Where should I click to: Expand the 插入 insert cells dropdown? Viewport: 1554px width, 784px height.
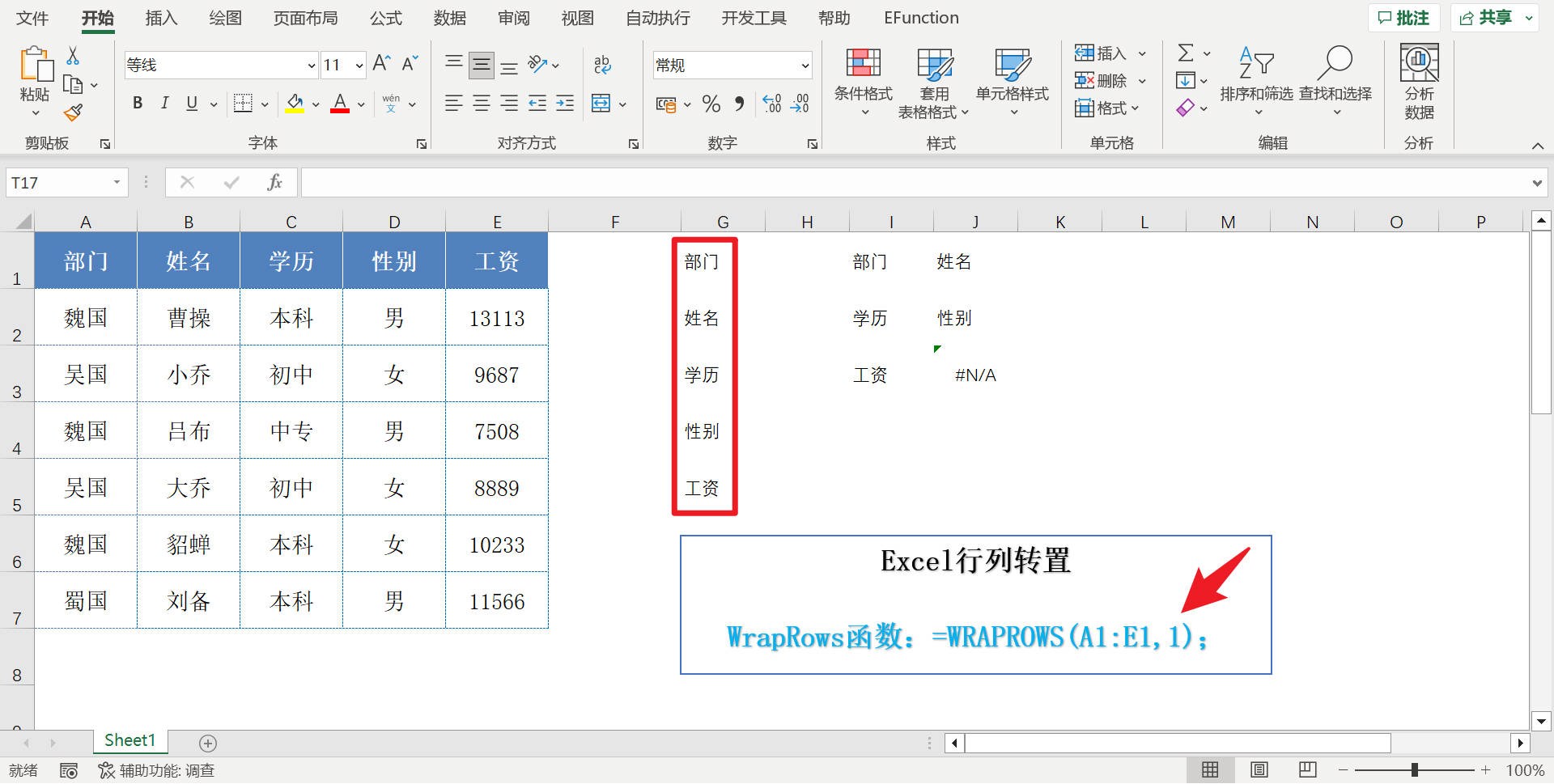click(1142, 53)
